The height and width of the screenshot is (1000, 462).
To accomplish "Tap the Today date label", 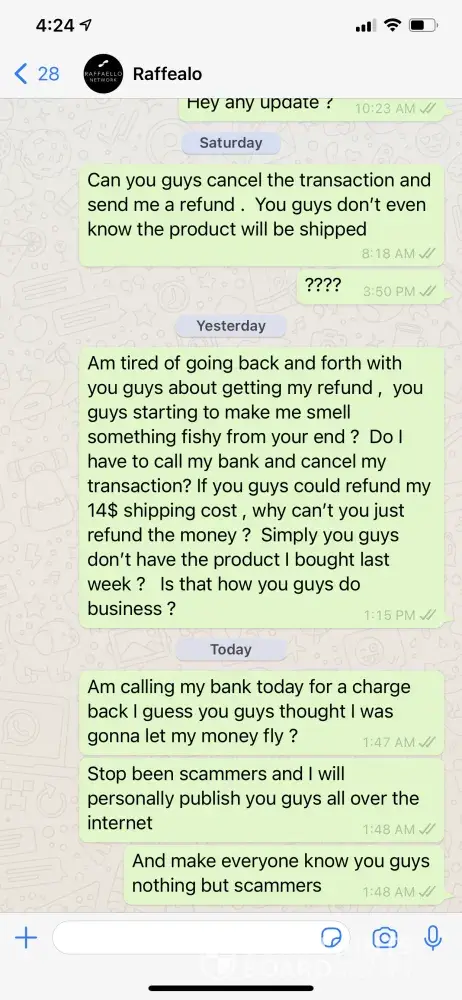I will click(x=231, y=650).
